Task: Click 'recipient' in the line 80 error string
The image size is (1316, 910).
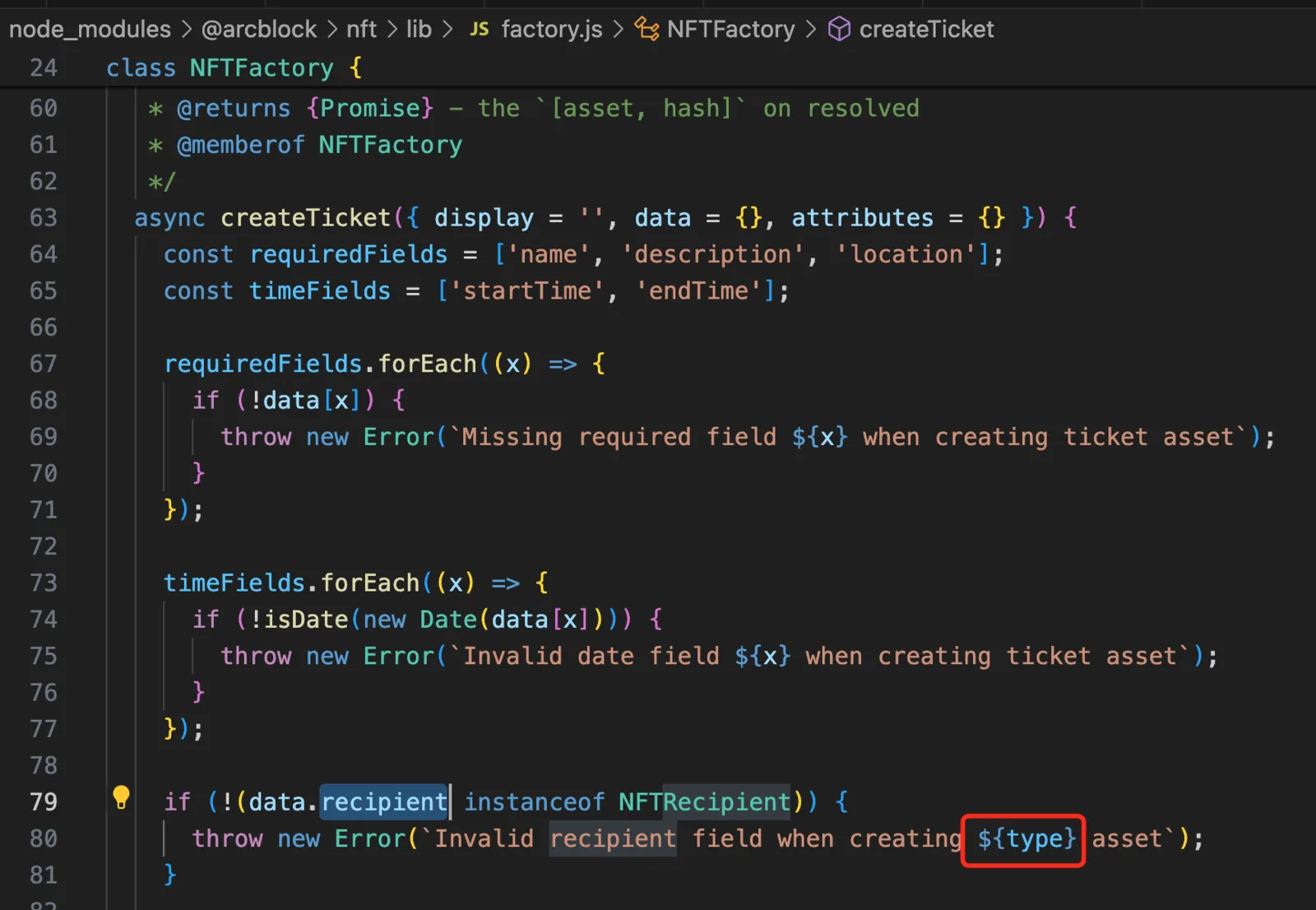Action: (614, 839)
